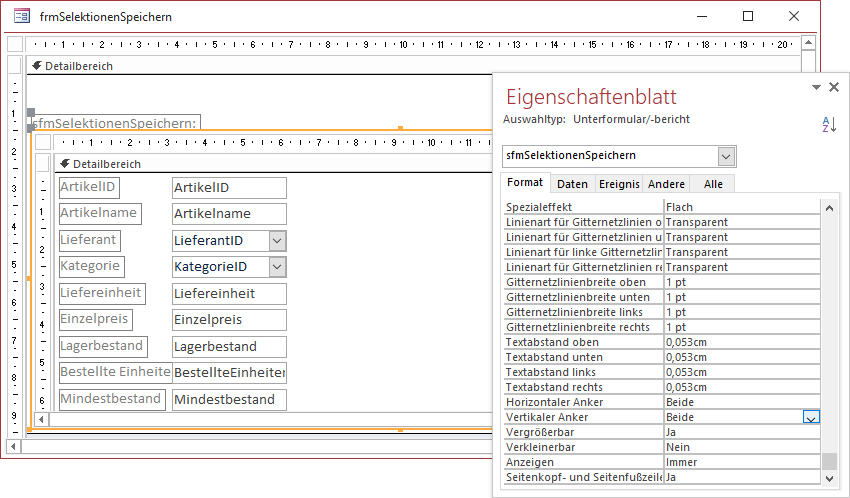Select the main form Detailbereich section bar
The height and width of the screenshot is (498, 850).
(413, 66)
